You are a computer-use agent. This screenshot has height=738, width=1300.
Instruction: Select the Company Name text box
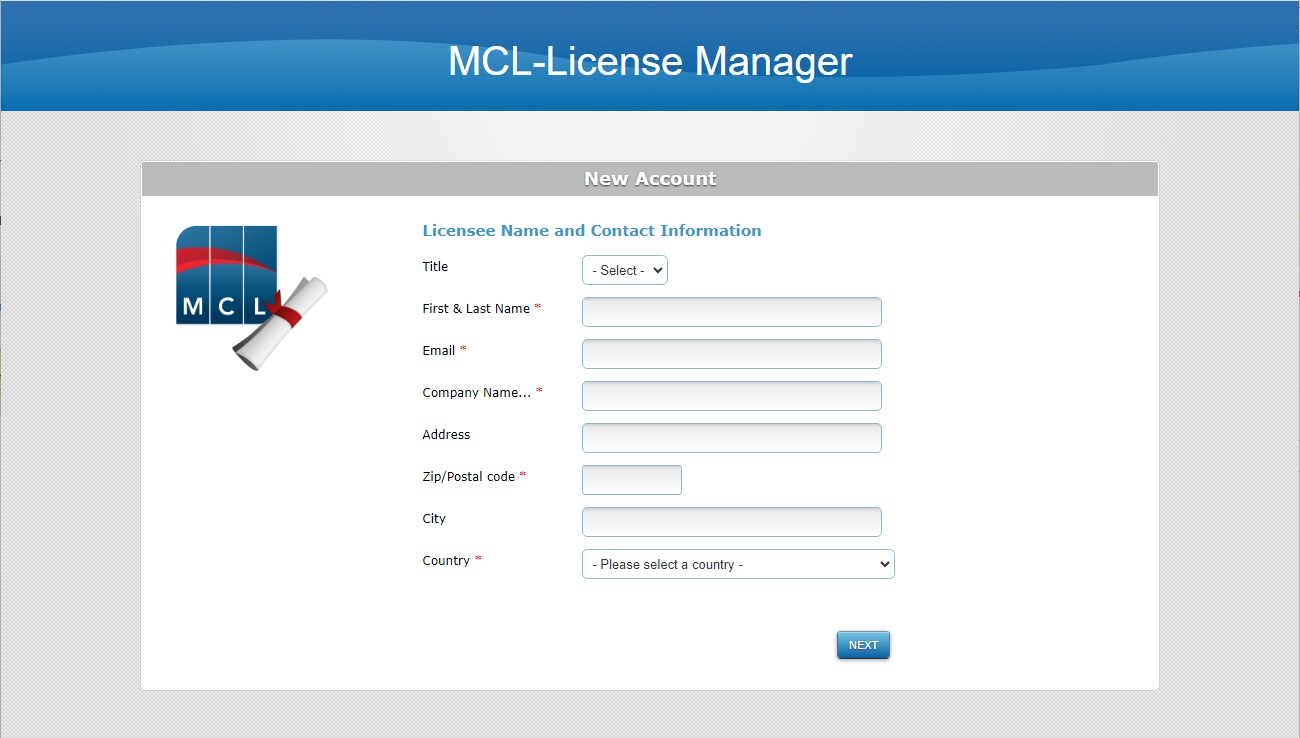click(x=732, y=396)
